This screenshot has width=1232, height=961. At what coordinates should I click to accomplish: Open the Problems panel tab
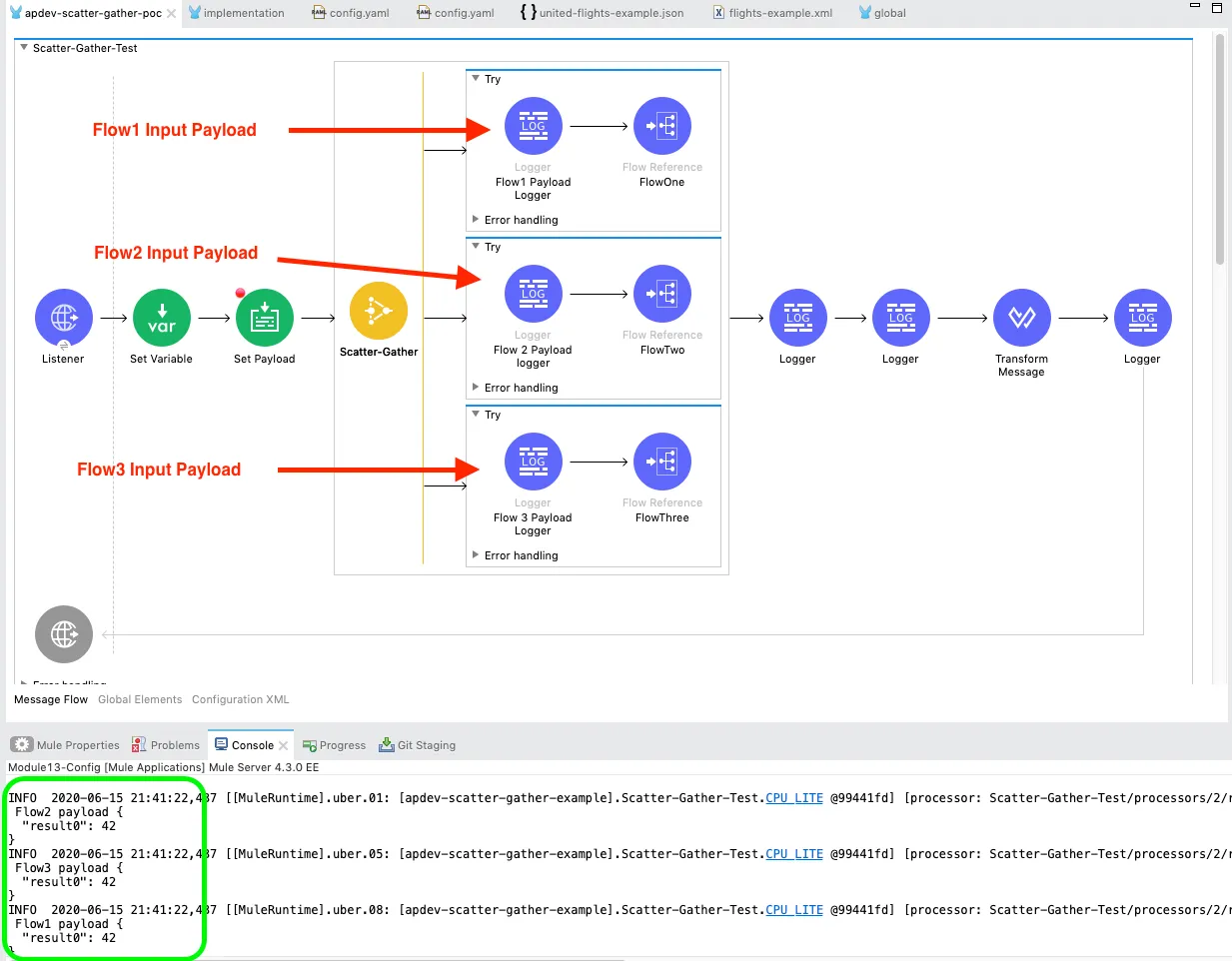[166, 745]
